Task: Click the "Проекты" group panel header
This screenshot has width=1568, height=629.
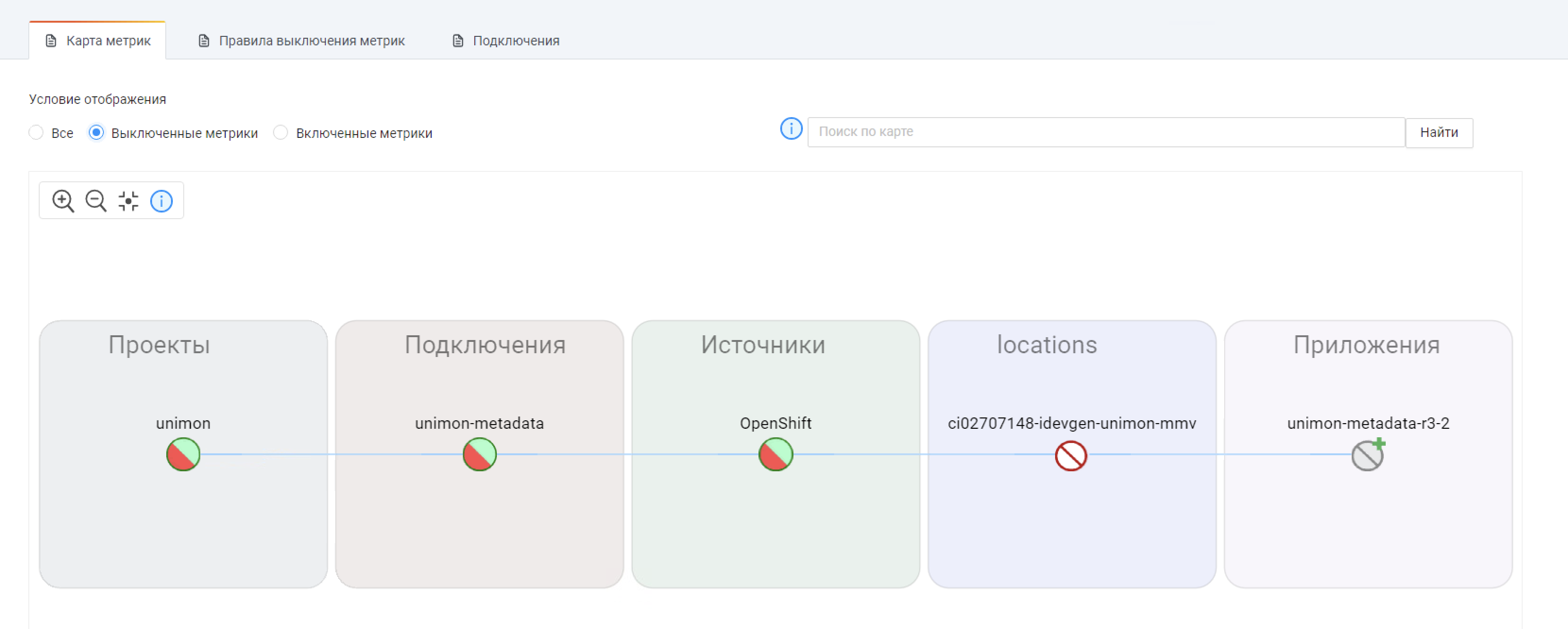Action: (160, 345)
